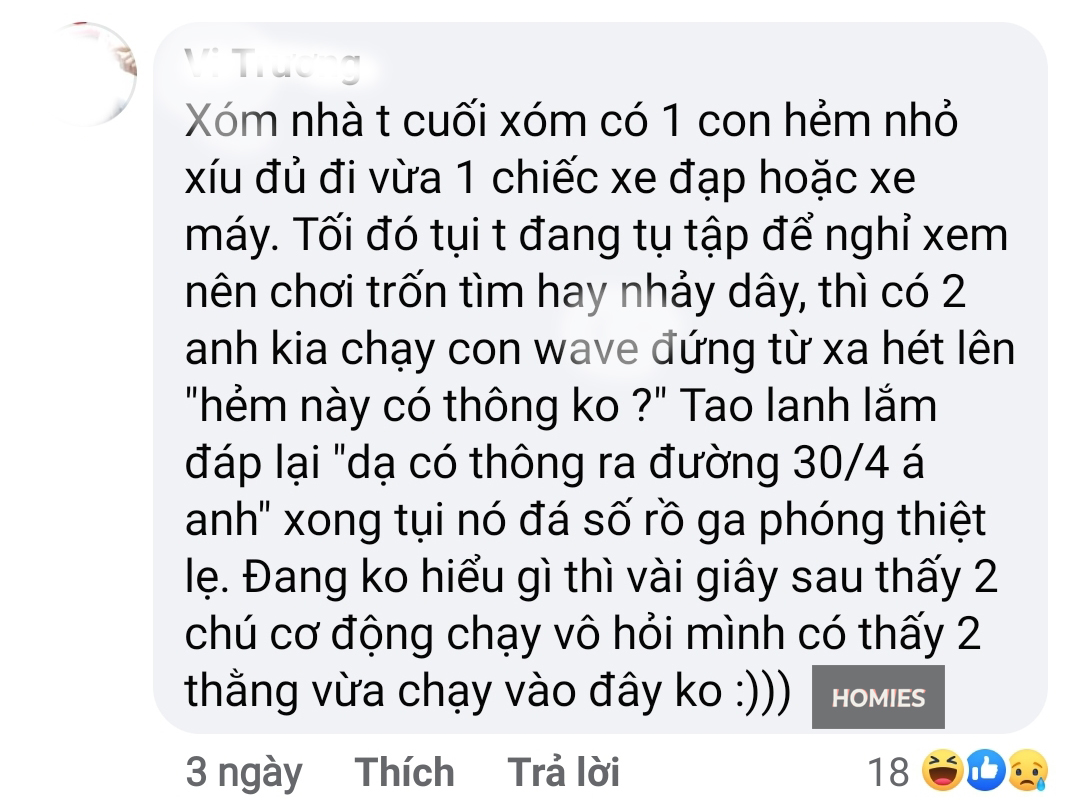
Task: Reply to the comment via Trả lời
Action: 564,771
